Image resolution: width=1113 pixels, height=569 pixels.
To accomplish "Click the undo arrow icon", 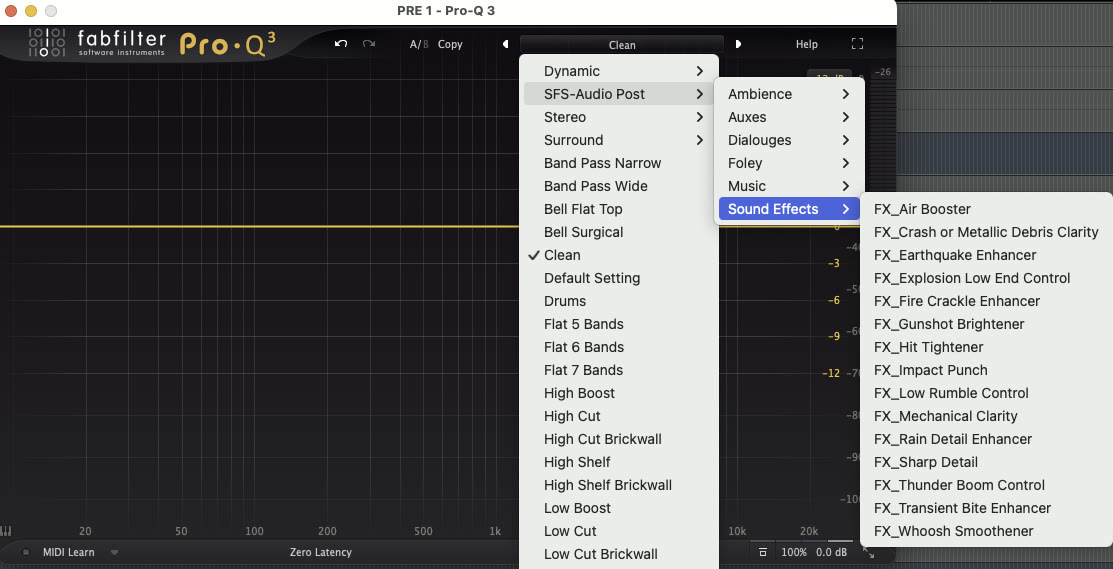I will tap(341, 44).
